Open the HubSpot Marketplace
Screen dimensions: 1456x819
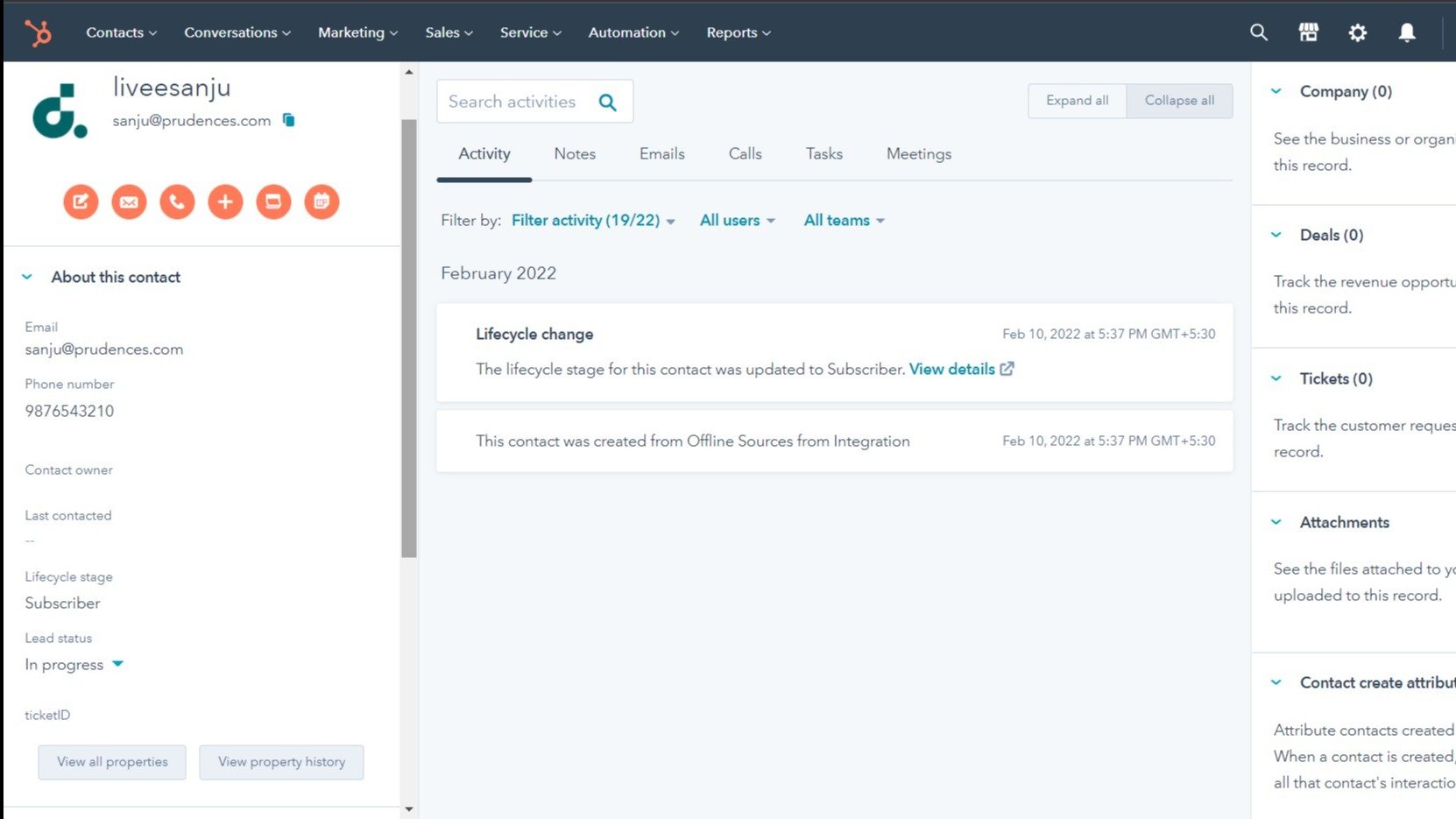click(x=1308, y=32)
